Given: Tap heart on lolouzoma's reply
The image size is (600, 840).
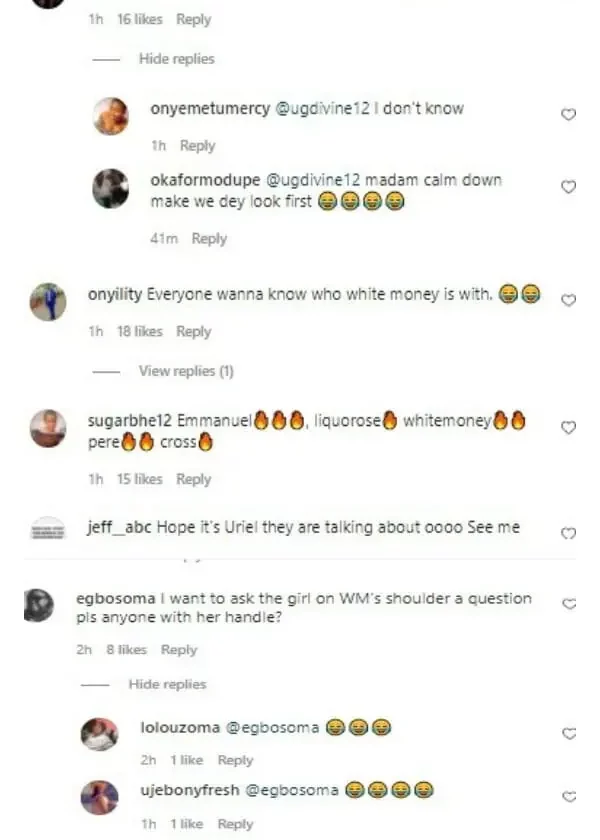Looking at the screenshot, I should pos(569,733).
